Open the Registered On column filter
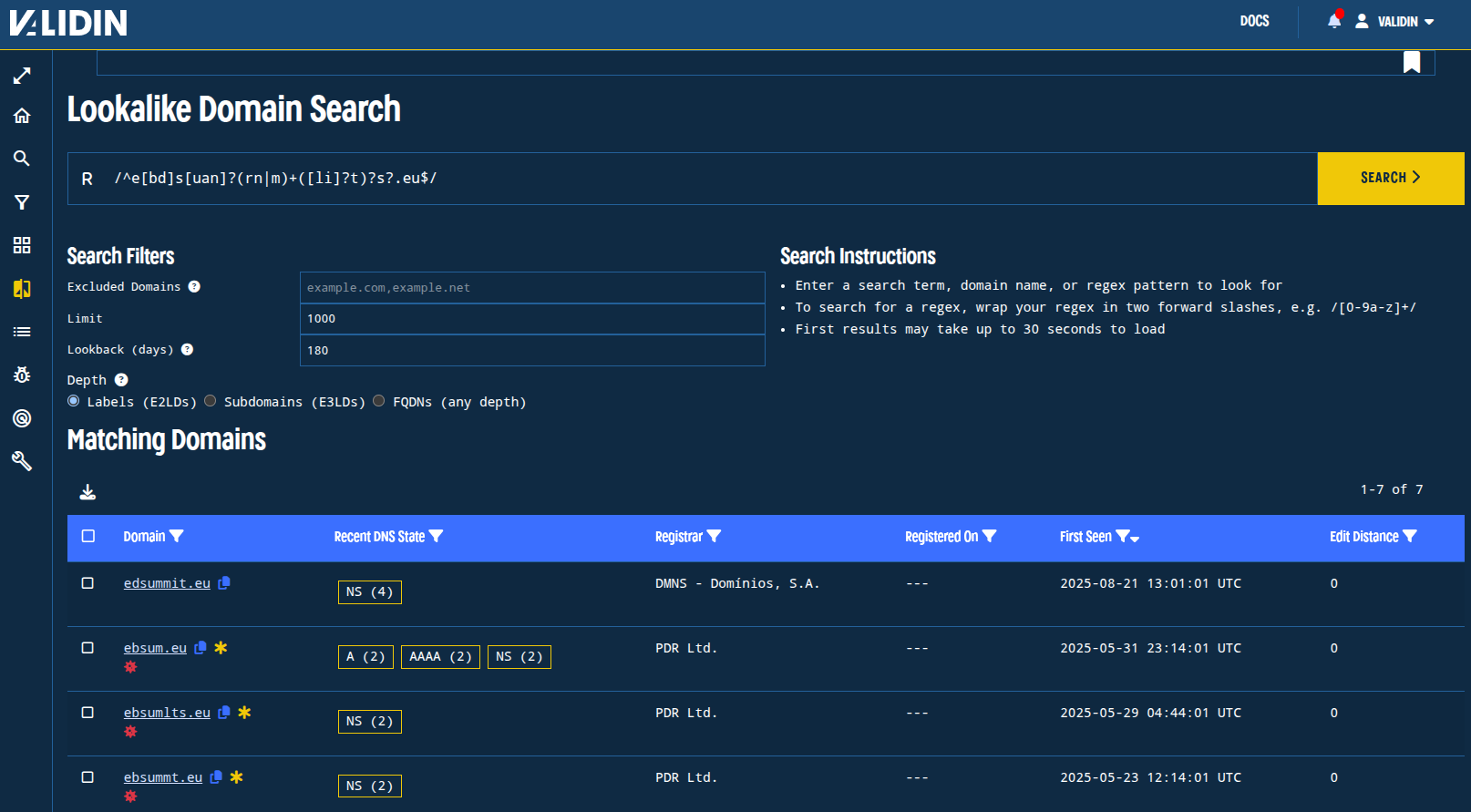Screen dimensions: 1471x812 click(989, 537)
